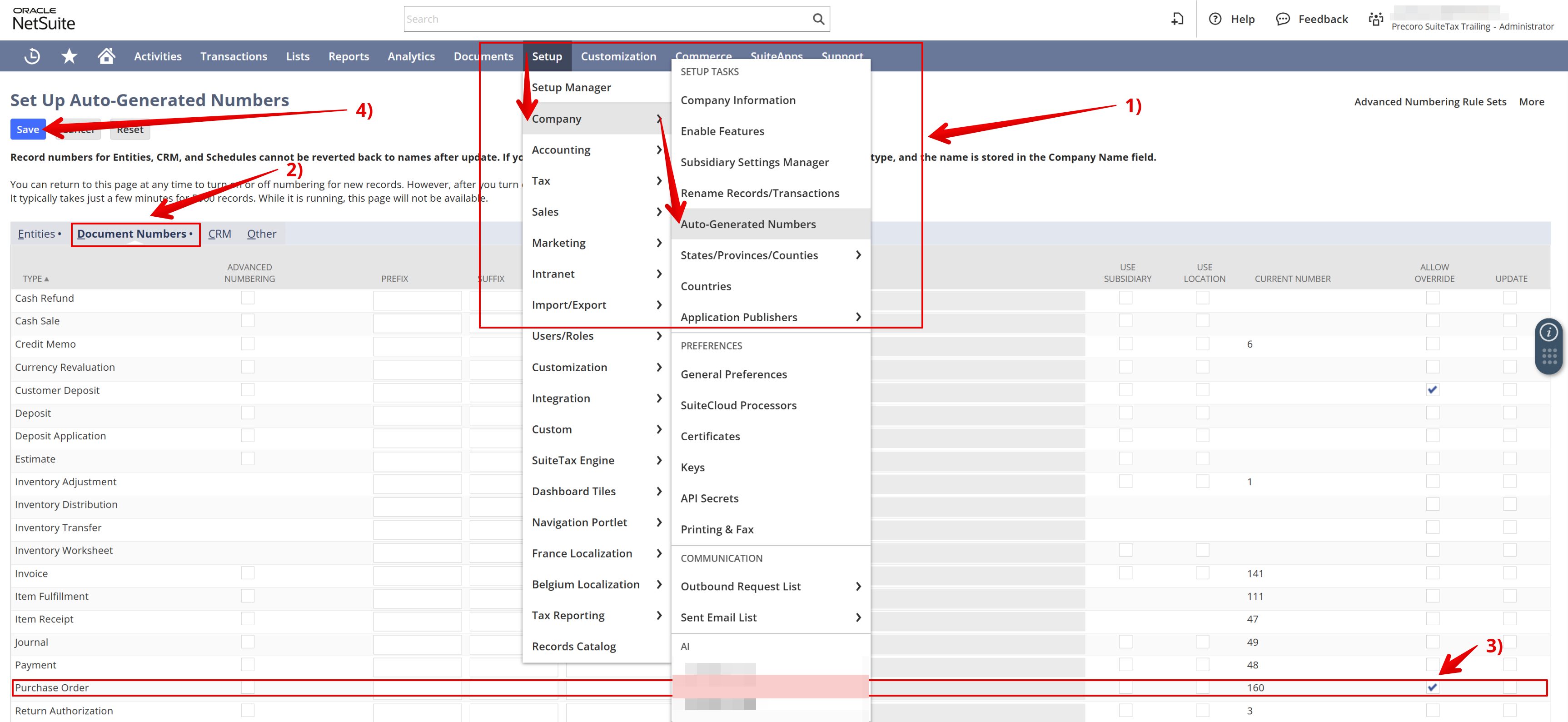This screenshot has width=1568, height=722.
Task: Switch to the Other tab
Action: pos(261,234)
